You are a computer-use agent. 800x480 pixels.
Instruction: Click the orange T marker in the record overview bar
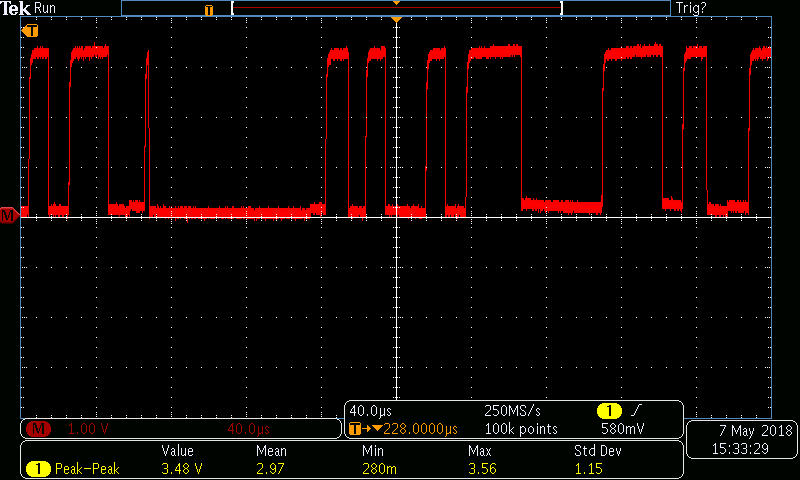click(209, 10)
